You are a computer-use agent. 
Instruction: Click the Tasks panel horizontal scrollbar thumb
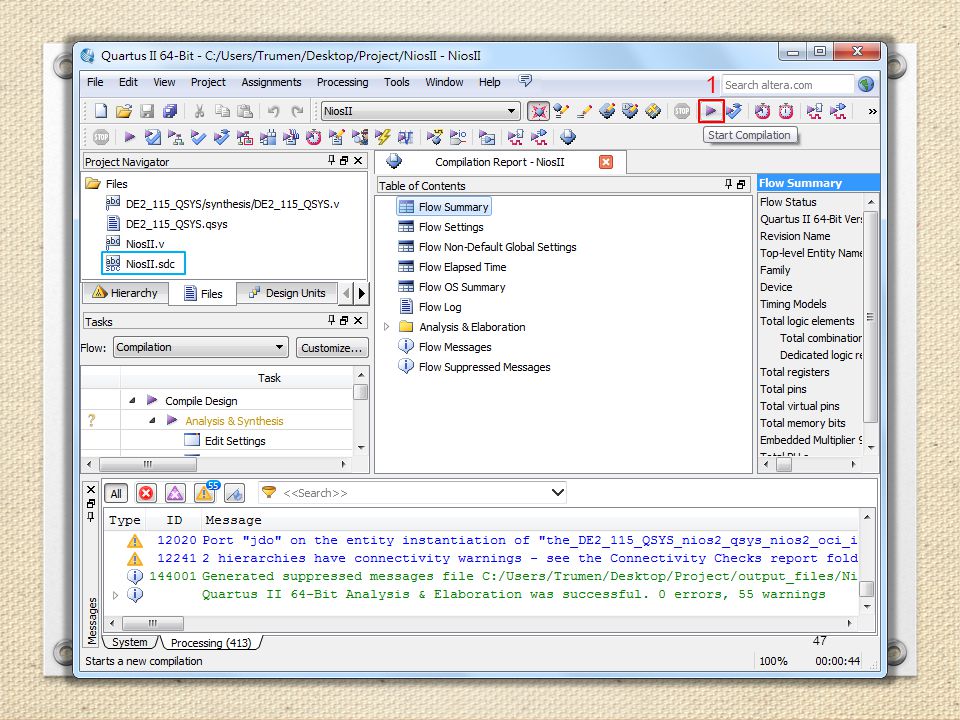click(148, 464)
